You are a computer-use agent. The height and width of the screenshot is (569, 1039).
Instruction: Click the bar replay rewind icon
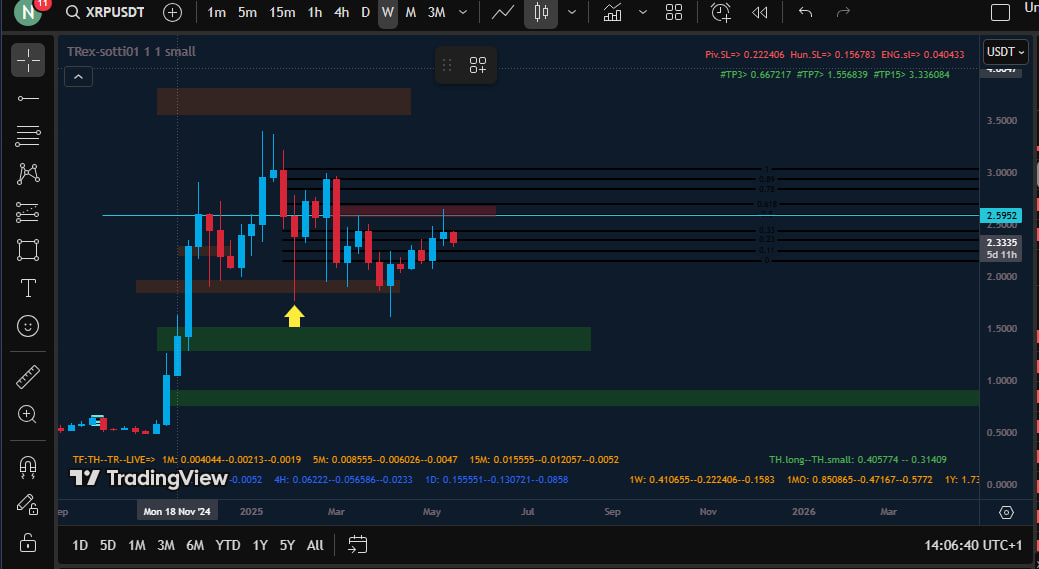click(760, 13)
